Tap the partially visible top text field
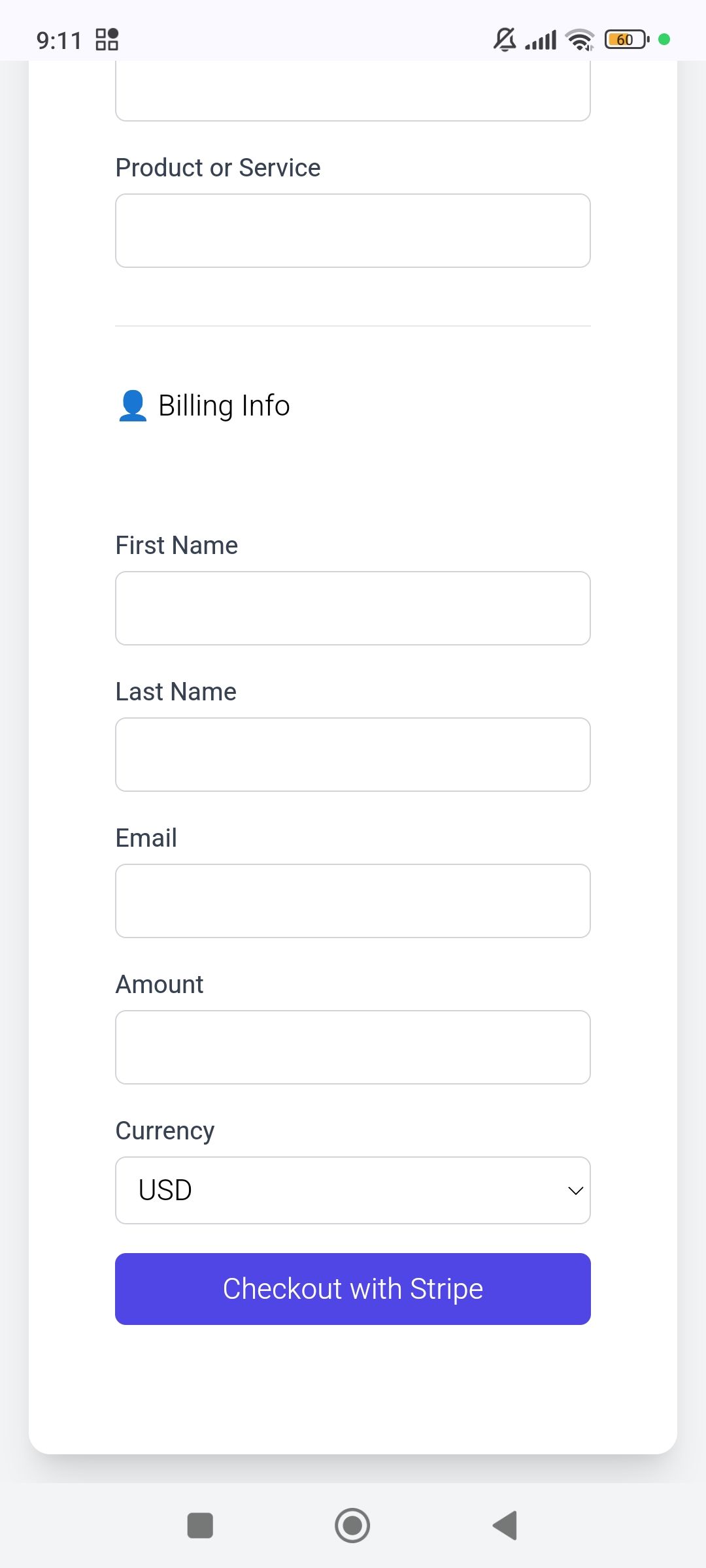 click(x=353, y=91)
